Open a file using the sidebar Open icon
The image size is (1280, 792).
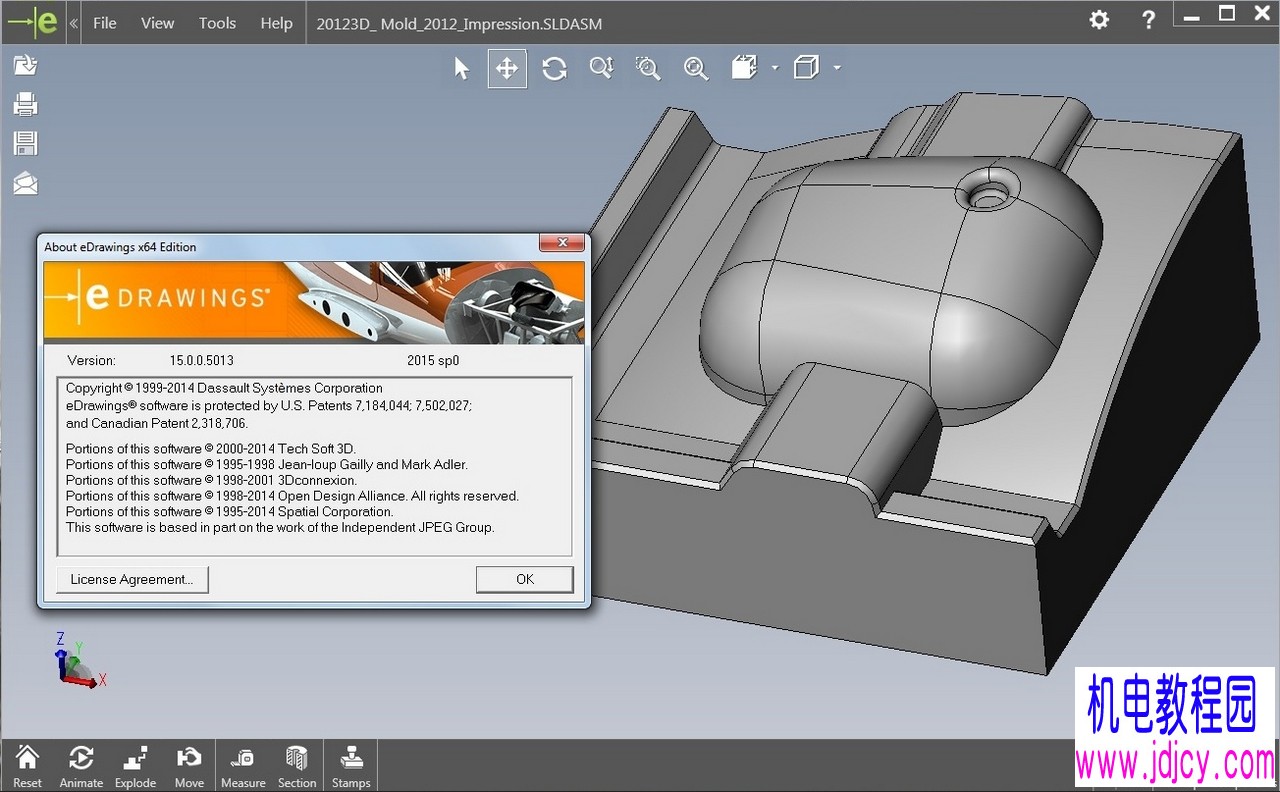25,66
